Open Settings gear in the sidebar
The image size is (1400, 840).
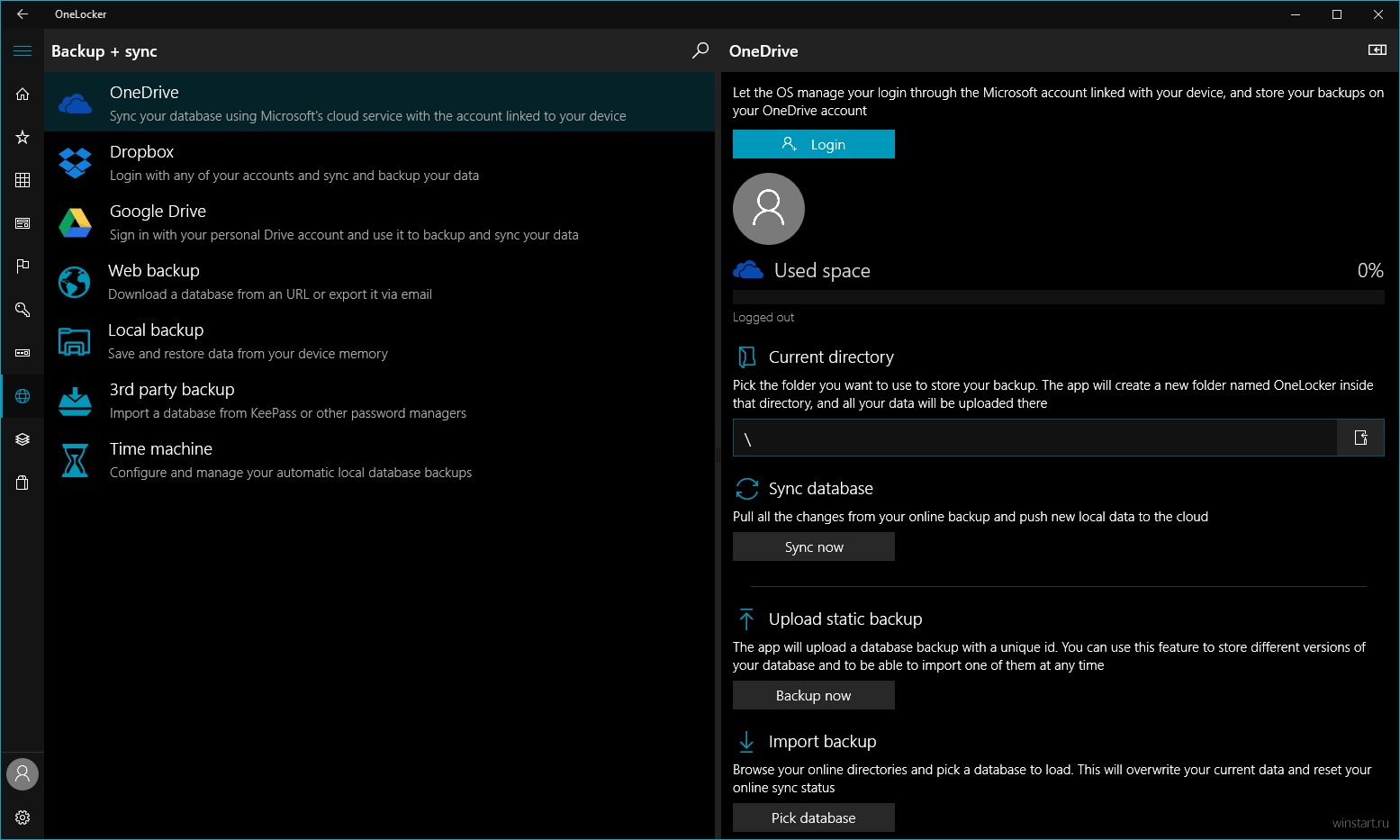click(x=23, y=817)
